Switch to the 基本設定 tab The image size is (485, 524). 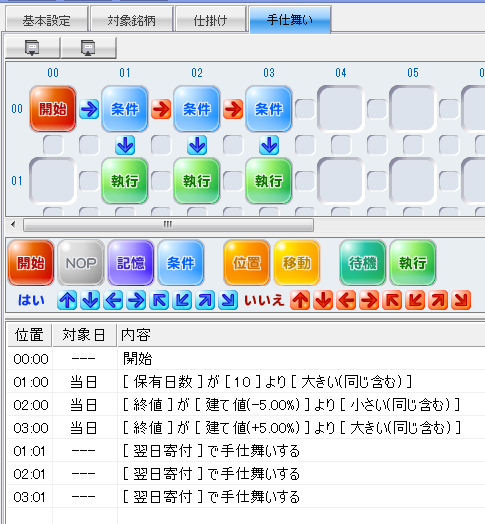click(46, 20)
